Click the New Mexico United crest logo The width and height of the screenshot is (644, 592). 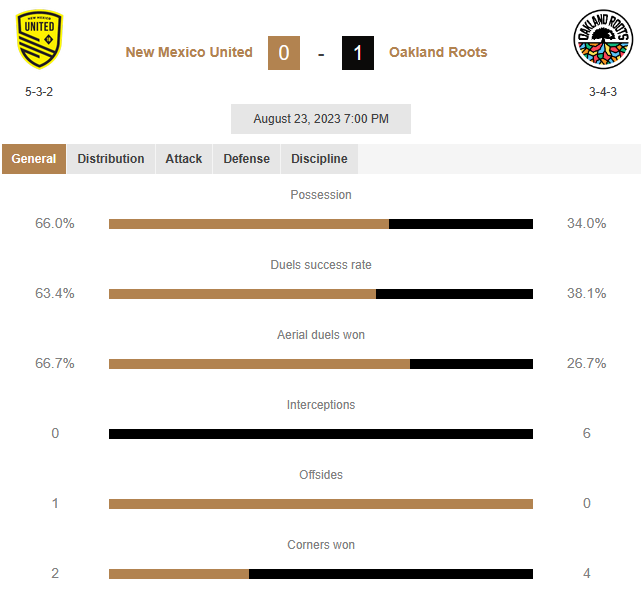(x=39, y=39)
